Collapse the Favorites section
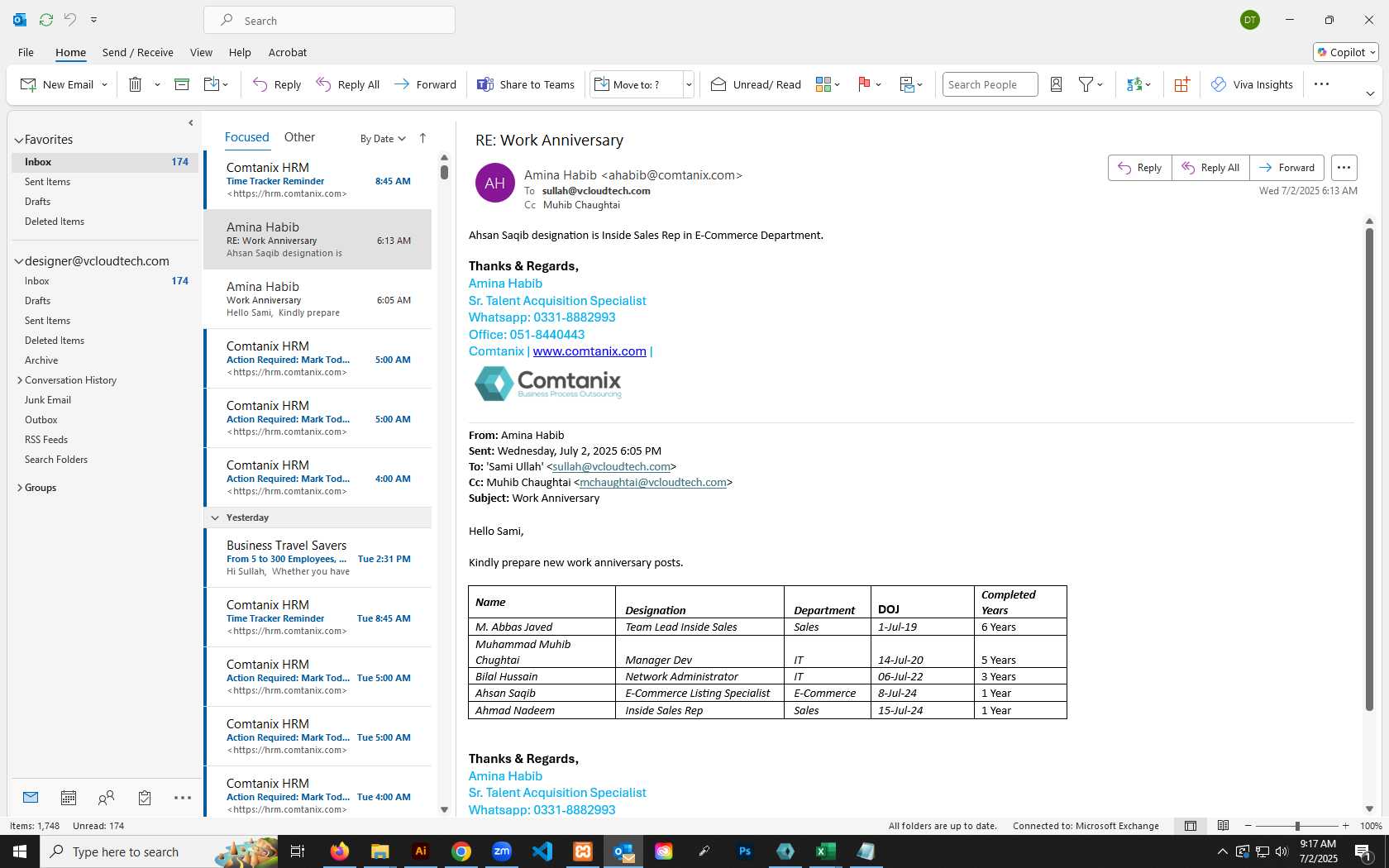1389x868 pixels. 18,141
